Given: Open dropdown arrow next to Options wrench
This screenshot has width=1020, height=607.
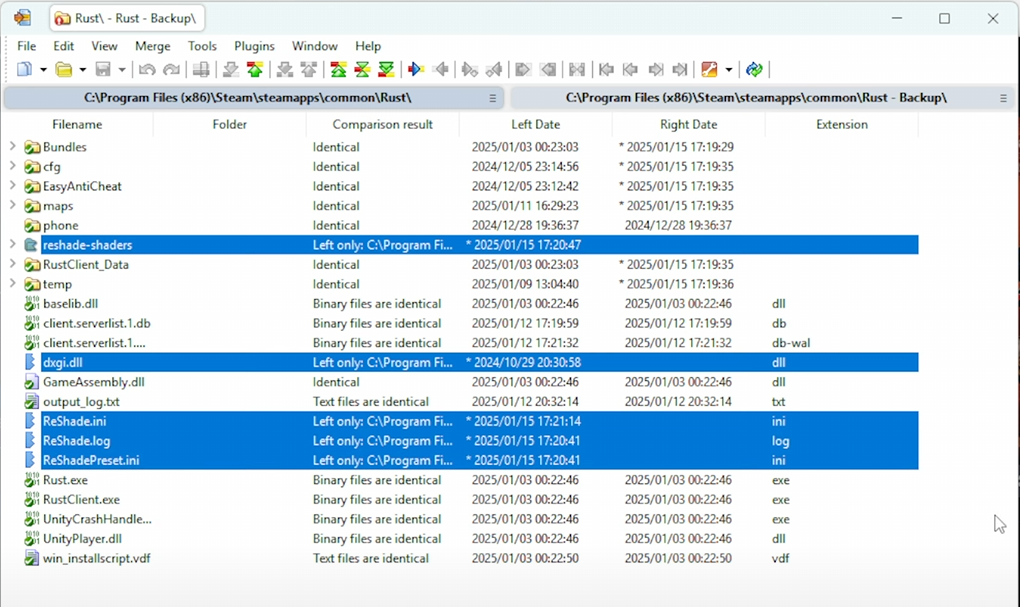Looking at the screenshot, I should point(729,70).
